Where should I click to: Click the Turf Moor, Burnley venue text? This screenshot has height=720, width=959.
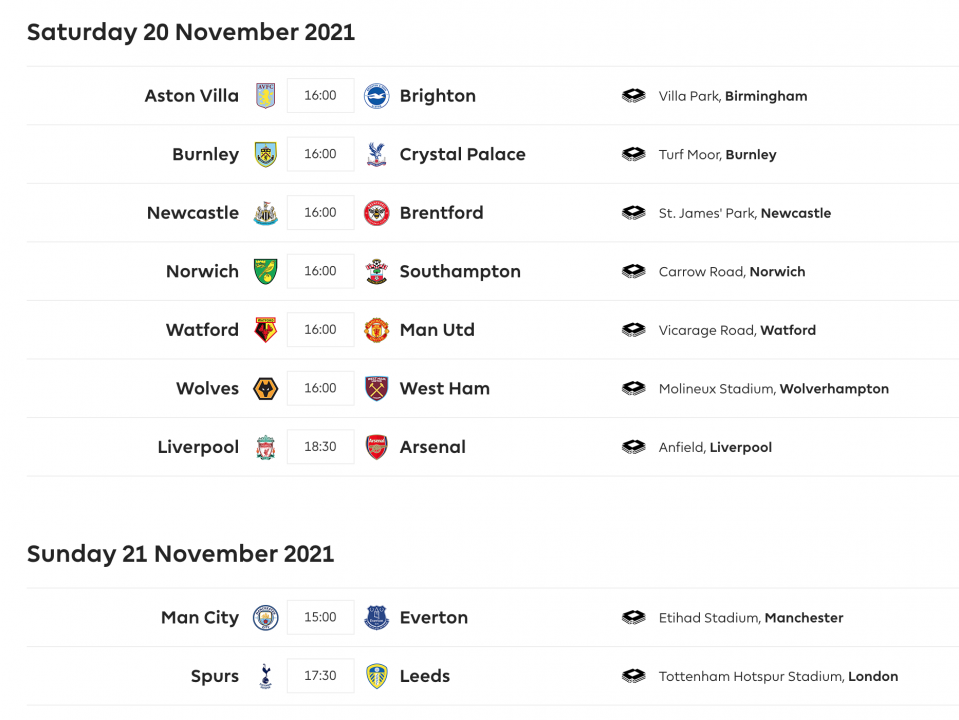pyautogui.click(x=717, y=155)
